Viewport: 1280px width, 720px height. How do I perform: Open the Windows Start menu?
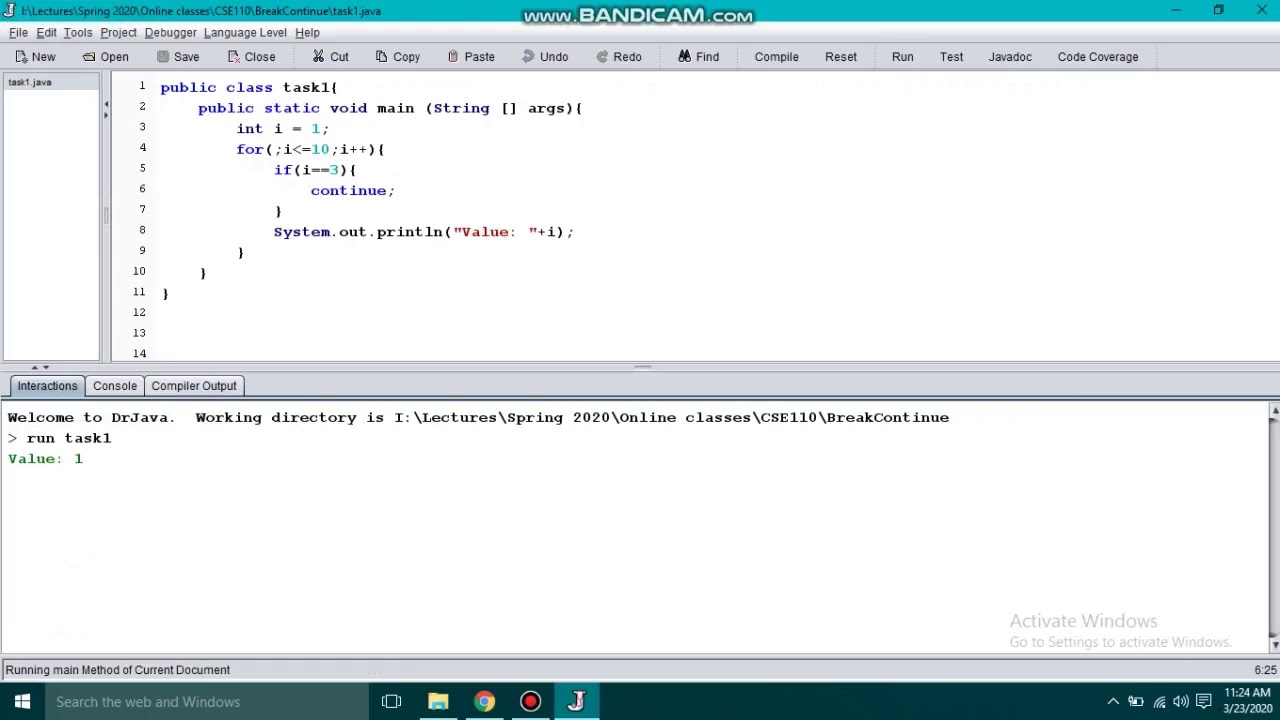pyautogui.click(x=22, y=702)
